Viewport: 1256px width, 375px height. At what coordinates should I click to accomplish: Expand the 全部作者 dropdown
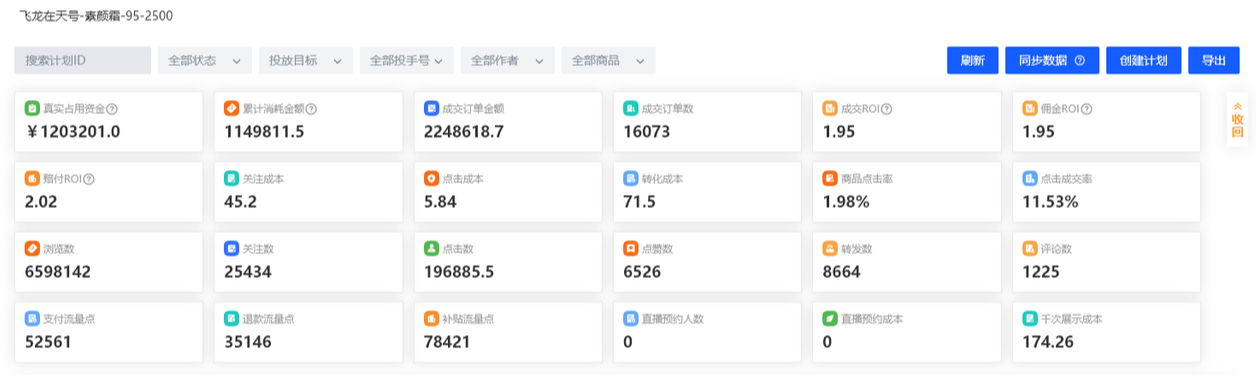508,60
